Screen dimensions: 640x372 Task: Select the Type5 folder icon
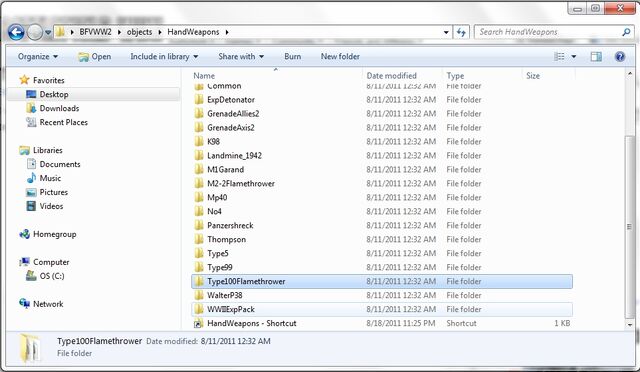point(199,253)
